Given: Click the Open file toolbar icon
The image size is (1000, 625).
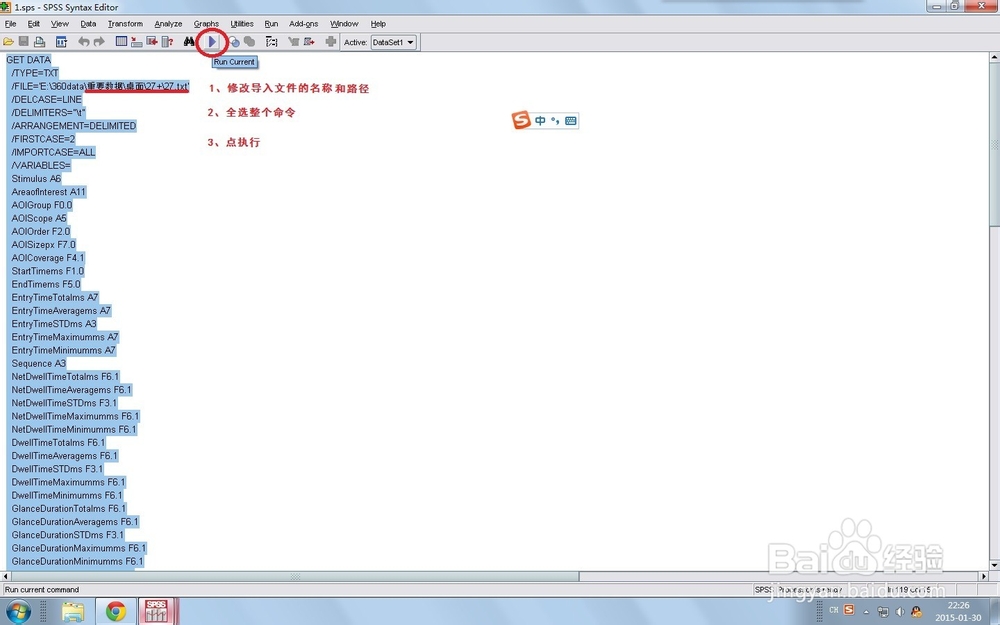Looking at the screenshot, I should point(8,42).
